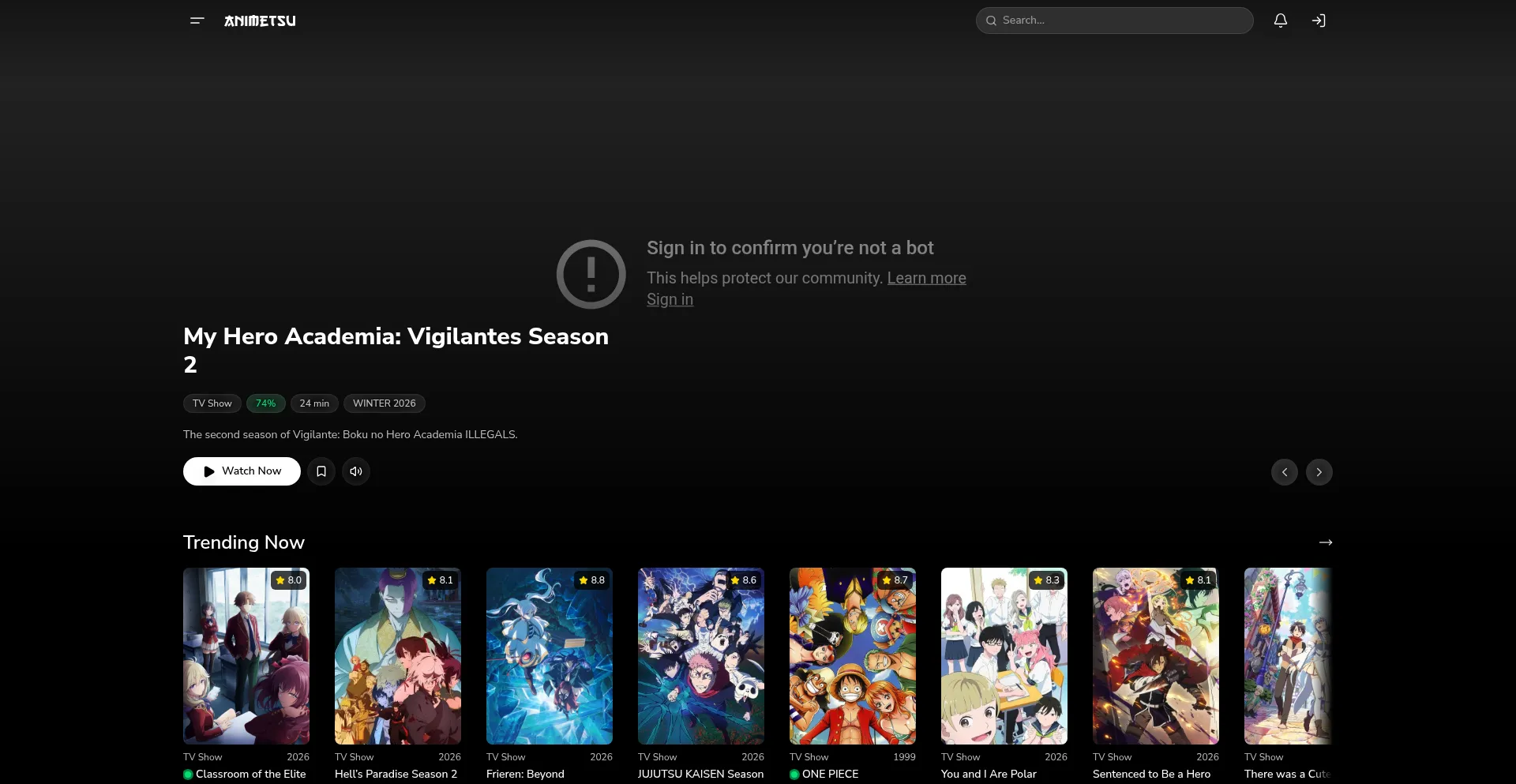The image size is (1516, 784).
Task: Click the 8.0 star rating badge
Action: coord(288,580)
